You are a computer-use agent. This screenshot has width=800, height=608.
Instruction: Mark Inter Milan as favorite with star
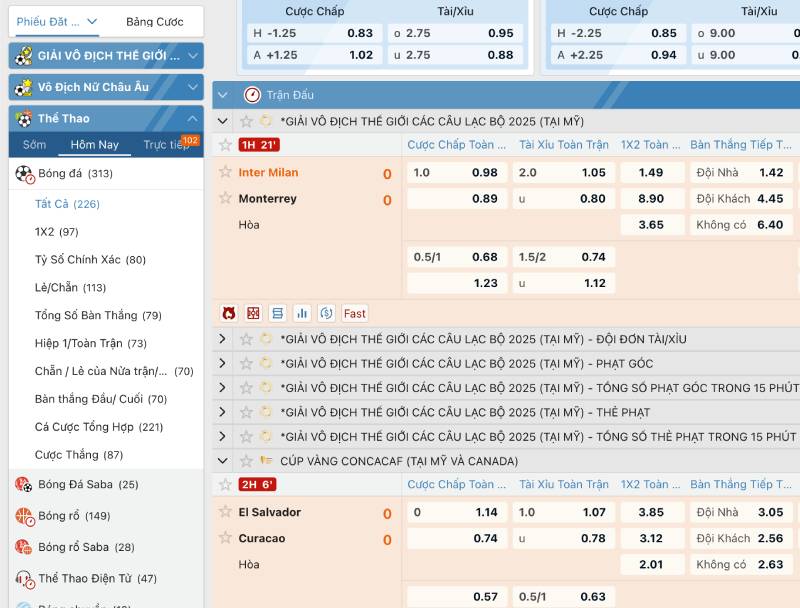226,172
